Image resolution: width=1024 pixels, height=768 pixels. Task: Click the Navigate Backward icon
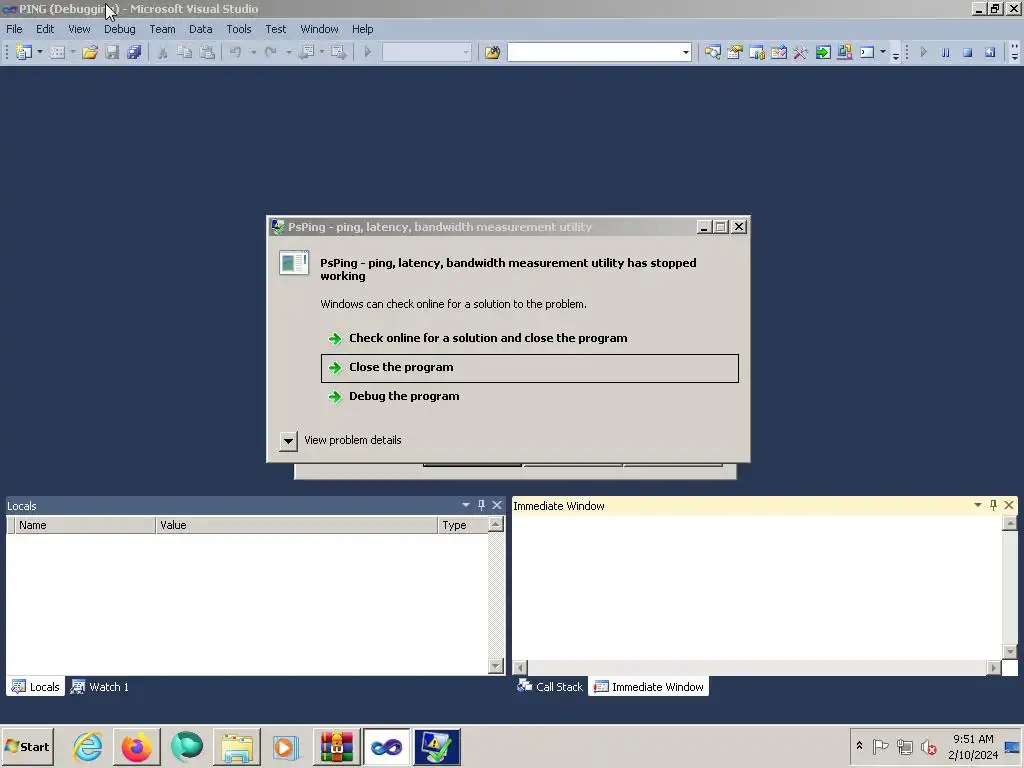[306, 52]
